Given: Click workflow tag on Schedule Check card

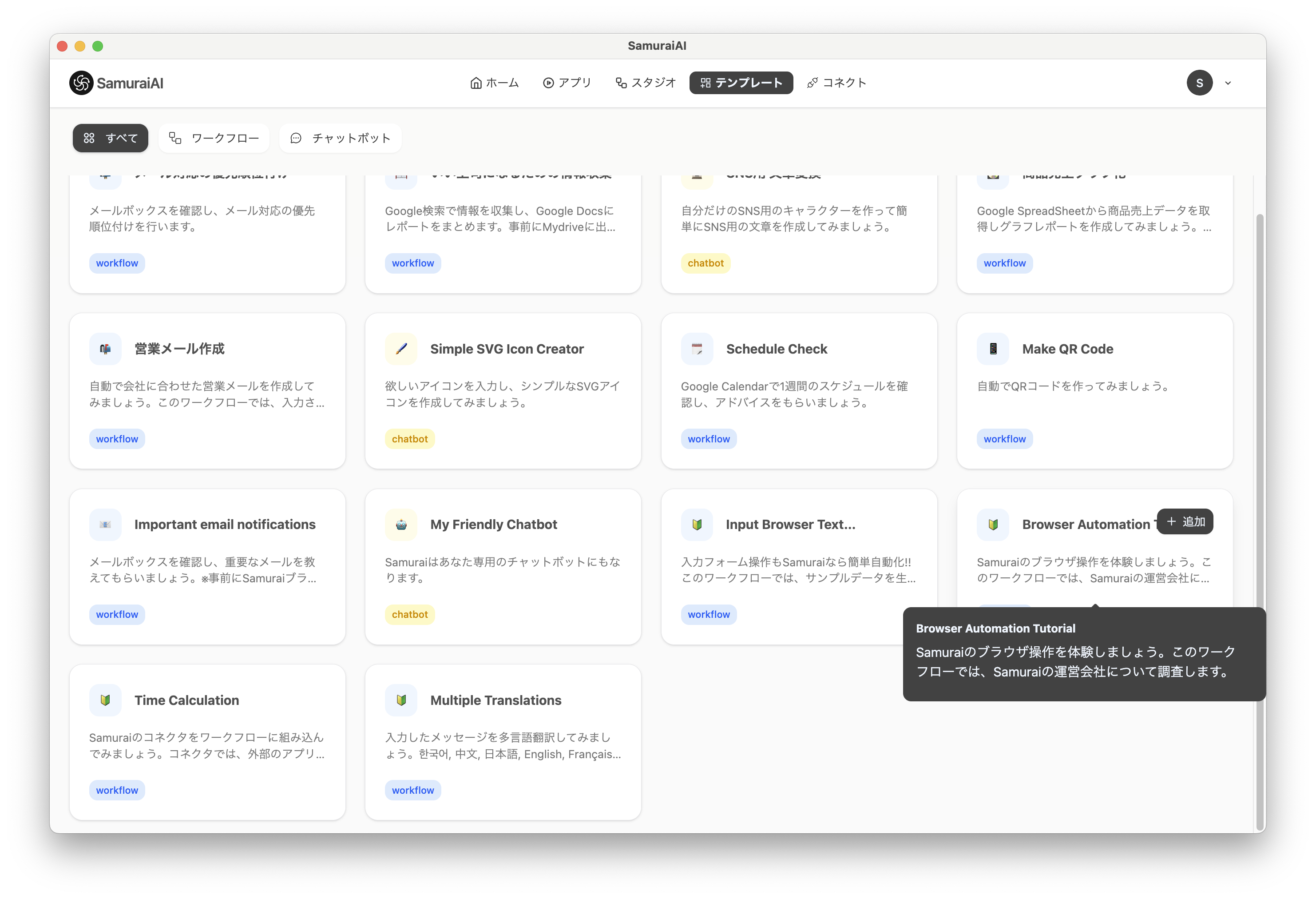Looking at the screenshot, I should coord(709,439).
